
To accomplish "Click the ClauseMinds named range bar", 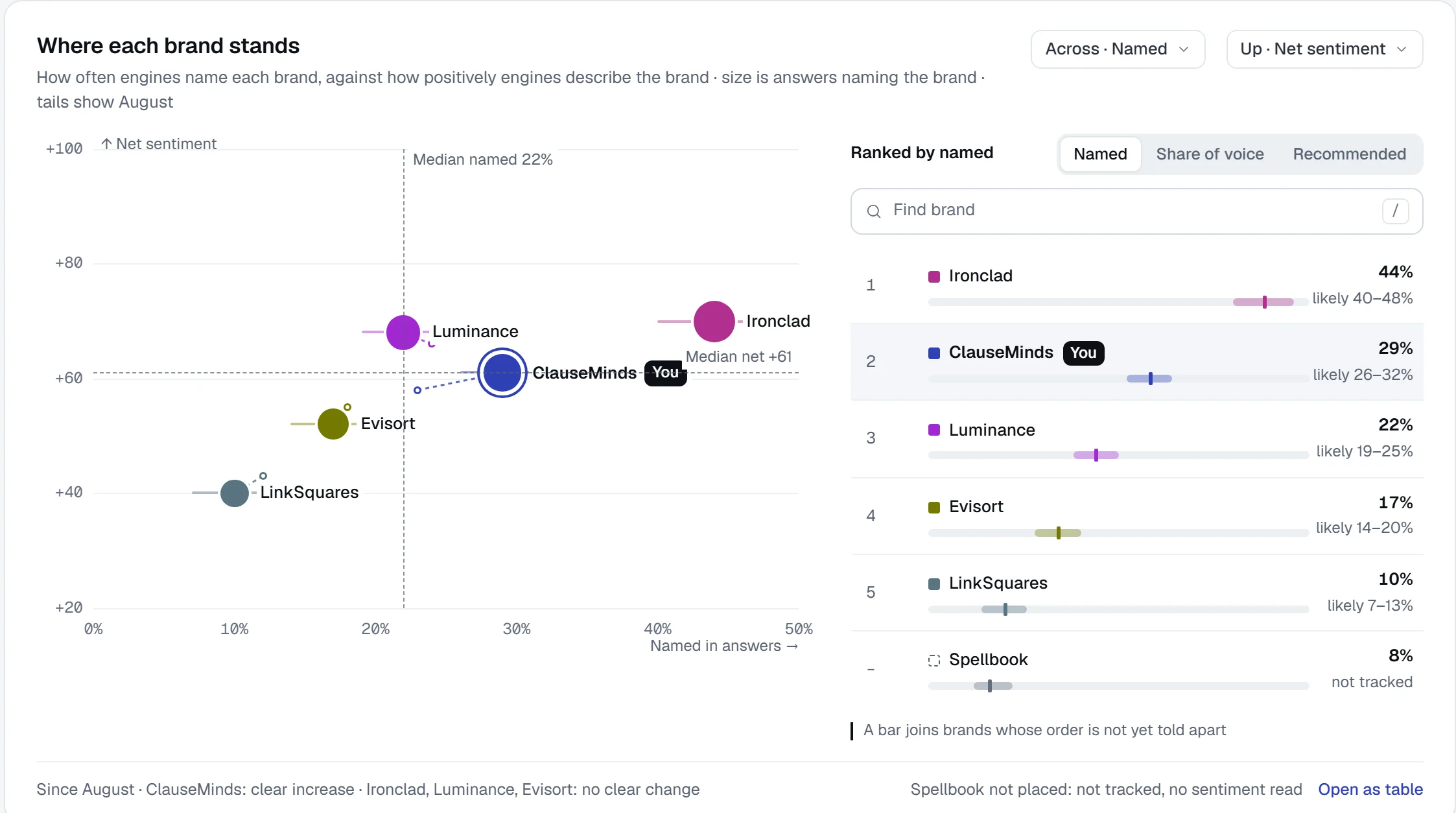I will click(x=1149, y=379).
